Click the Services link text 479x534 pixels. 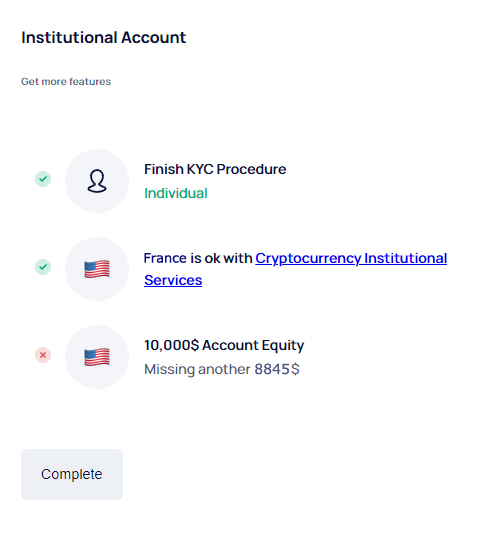coord(173,280)
